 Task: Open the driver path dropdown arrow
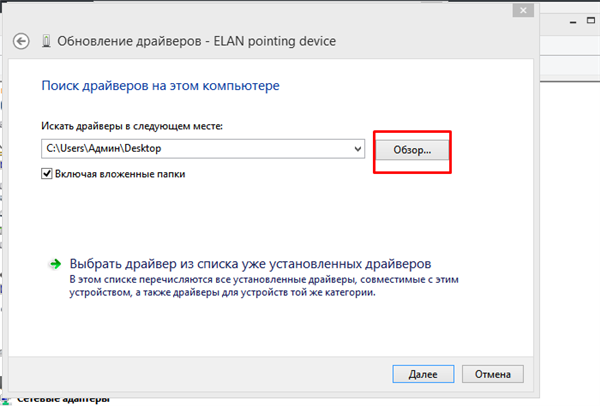pos(358,148)
